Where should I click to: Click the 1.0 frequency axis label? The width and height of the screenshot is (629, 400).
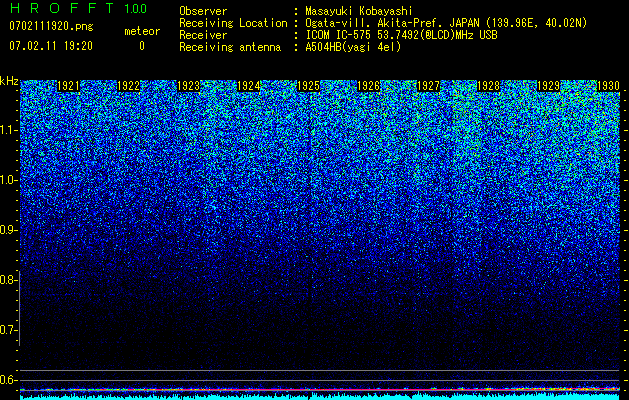[x=9, y=180]
